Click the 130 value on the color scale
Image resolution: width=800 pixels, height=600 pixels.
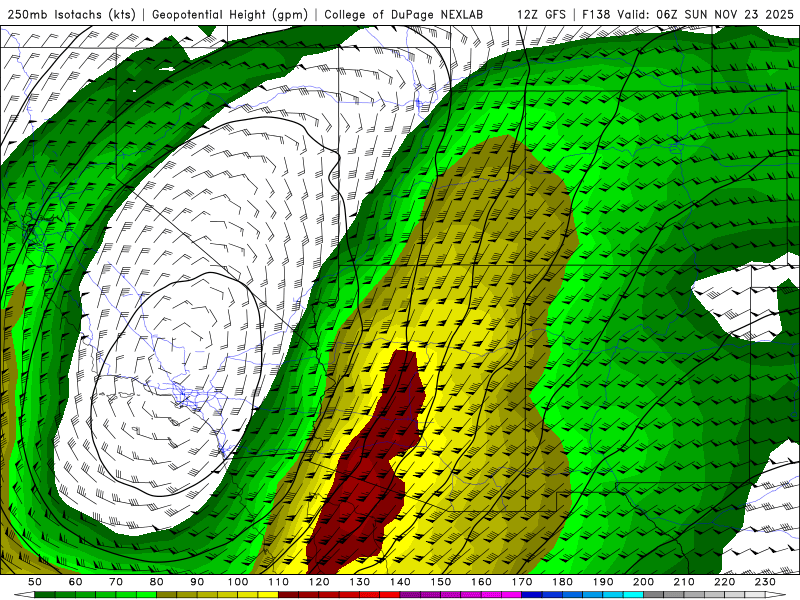pyautogui.click(x=359, y=582)
